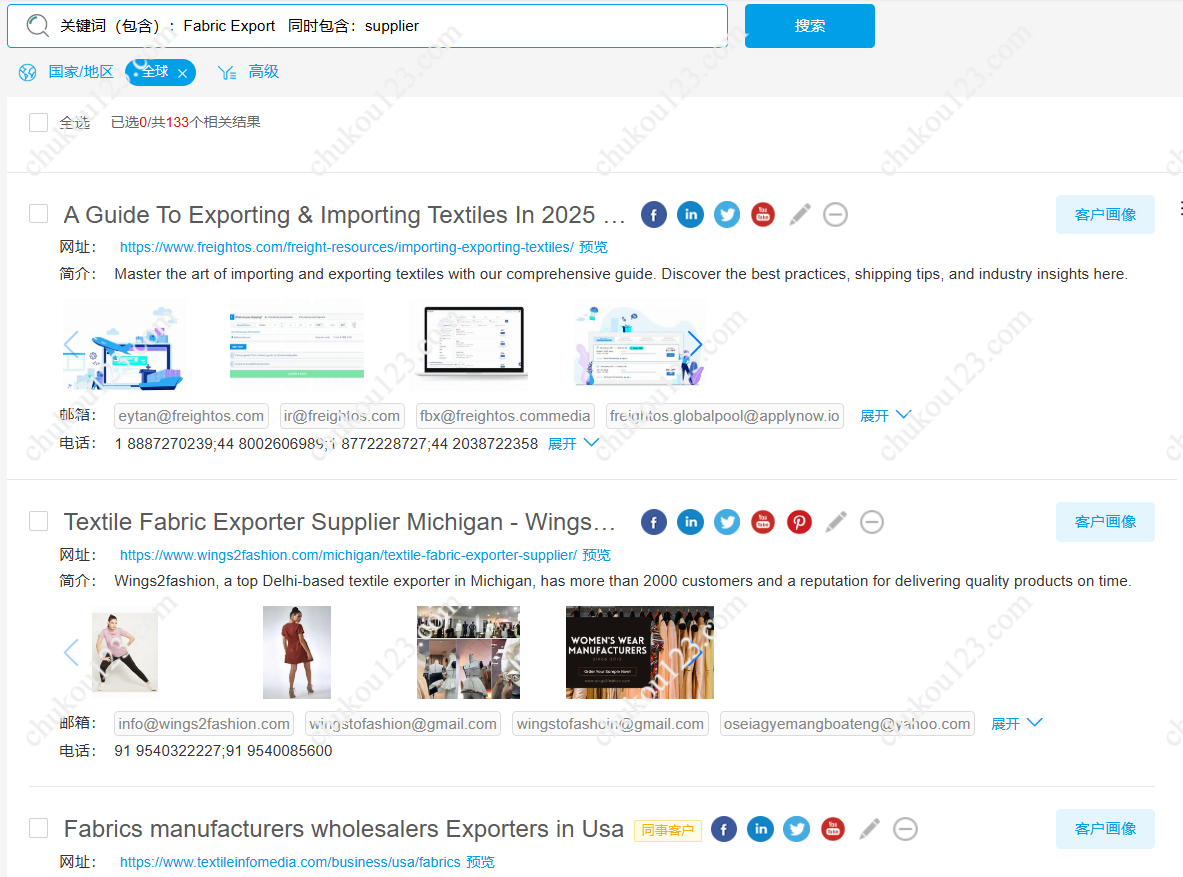Viewport: 1183px width, 877px height.
Task: Open YouTube for the Fabrics manufacturers result
Action: point(833,829)
